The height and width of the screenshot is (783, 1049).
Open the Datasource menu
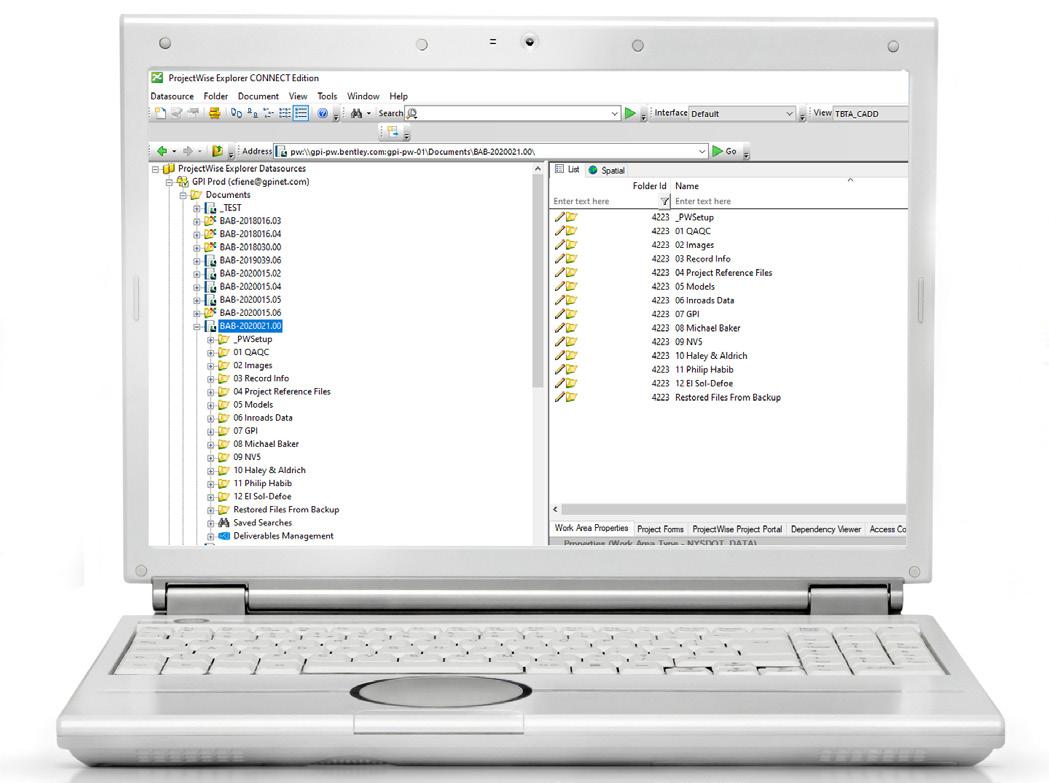(x=172, y=96)
